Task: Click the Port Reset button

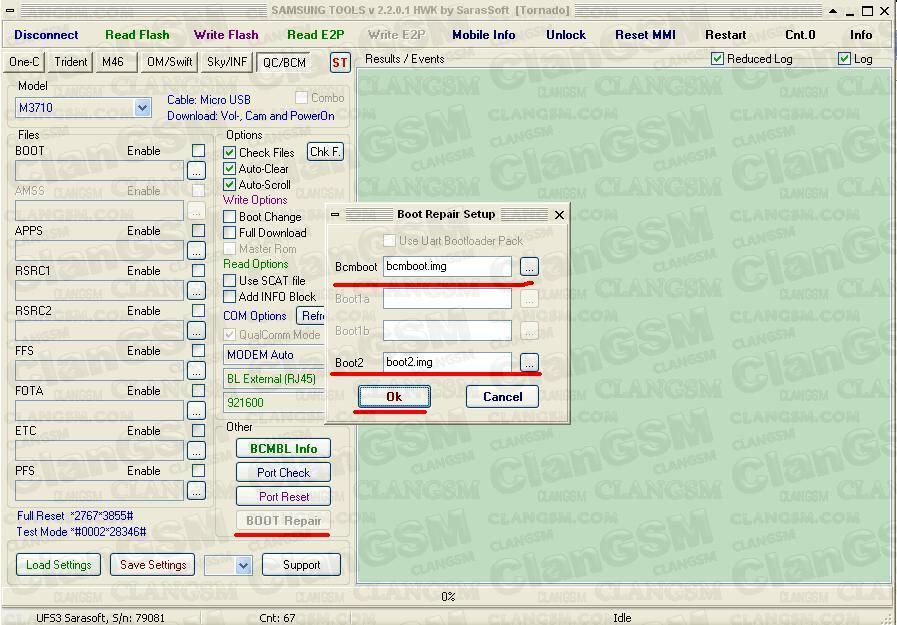Action: (x=283, y=497)
